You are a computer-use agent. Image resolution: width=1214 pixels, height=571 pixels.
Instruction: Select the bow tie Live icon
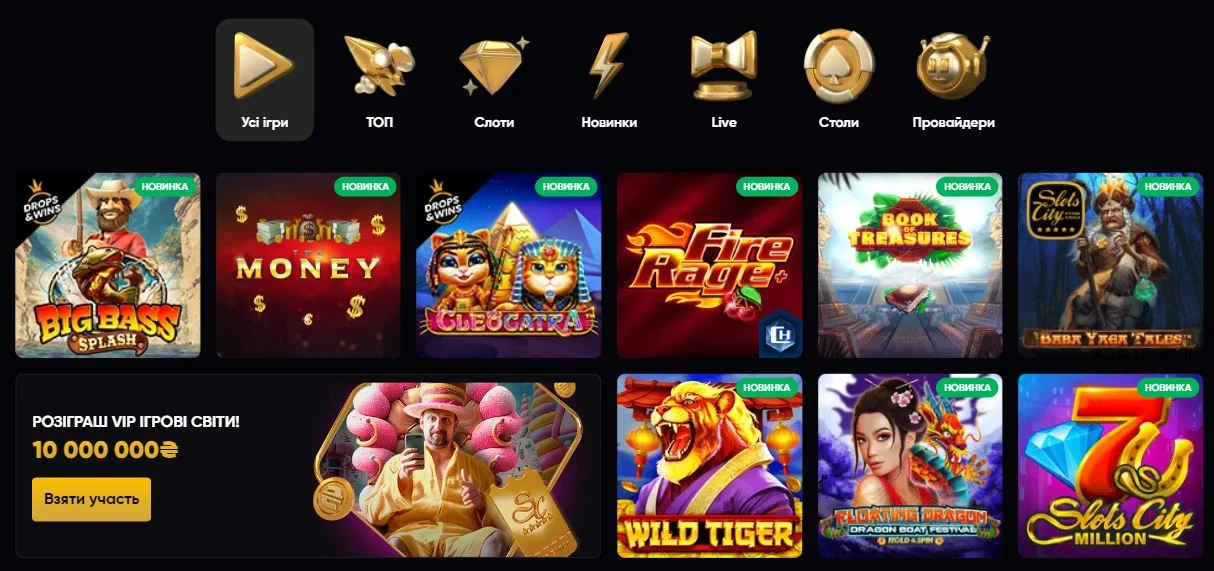724,66
